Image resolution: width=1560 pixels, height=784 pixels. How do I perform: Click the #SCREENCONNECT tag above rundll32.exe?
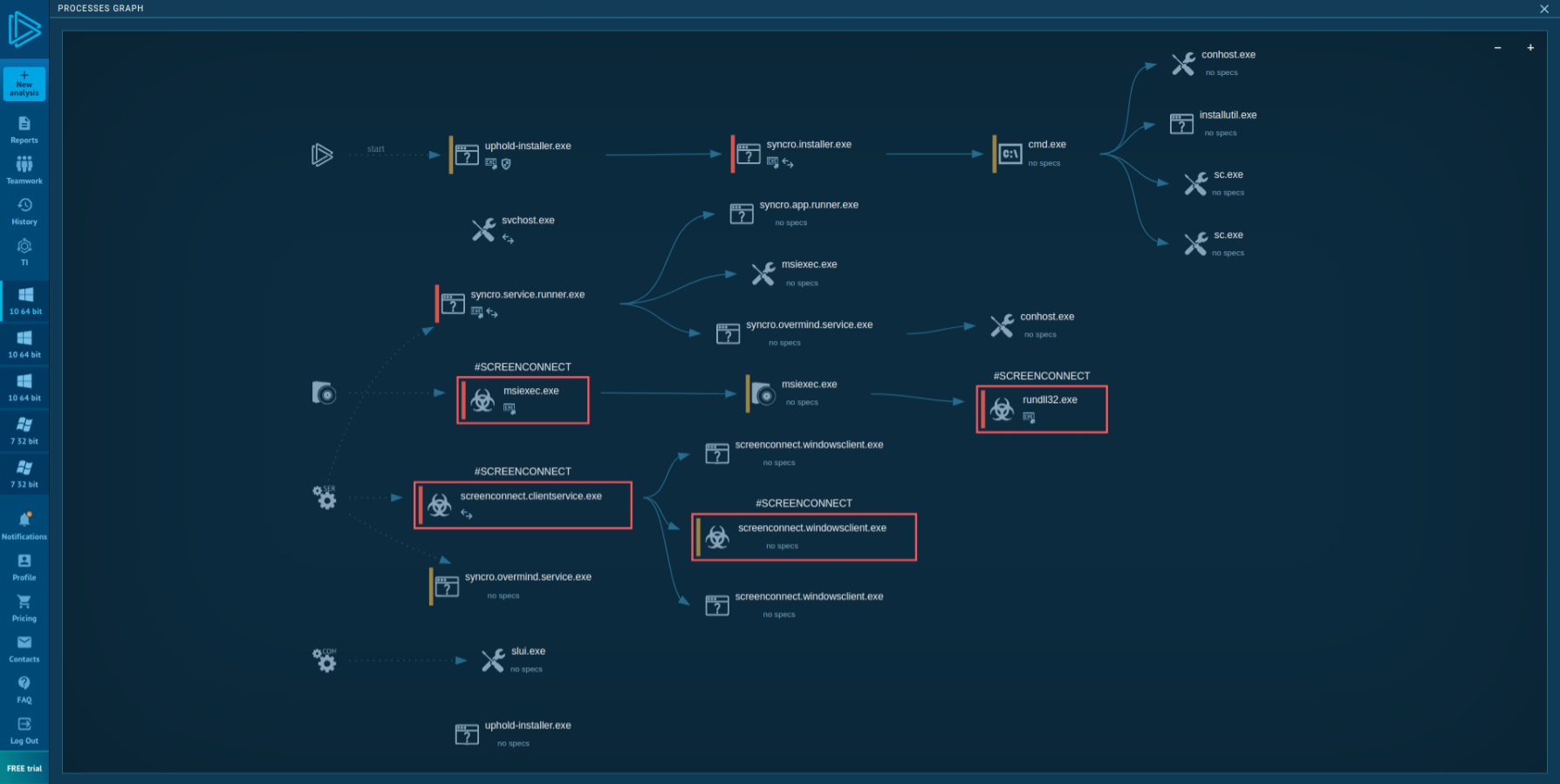1042,376
